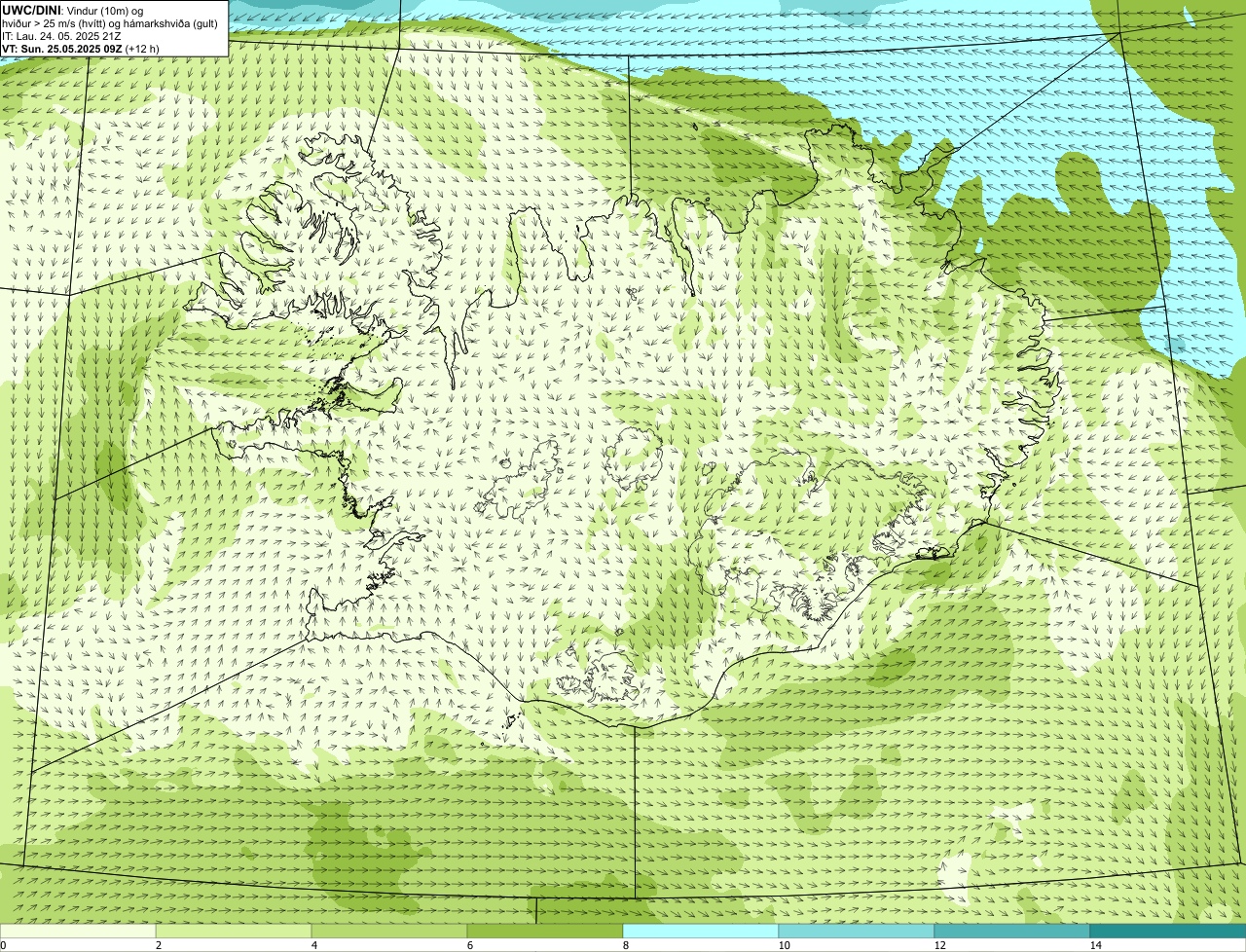Select the 10–12 m/s turquoise color bar segment
Viewport: 1246px width, 952px height.
pyautogui.click(x=857, y=931)
